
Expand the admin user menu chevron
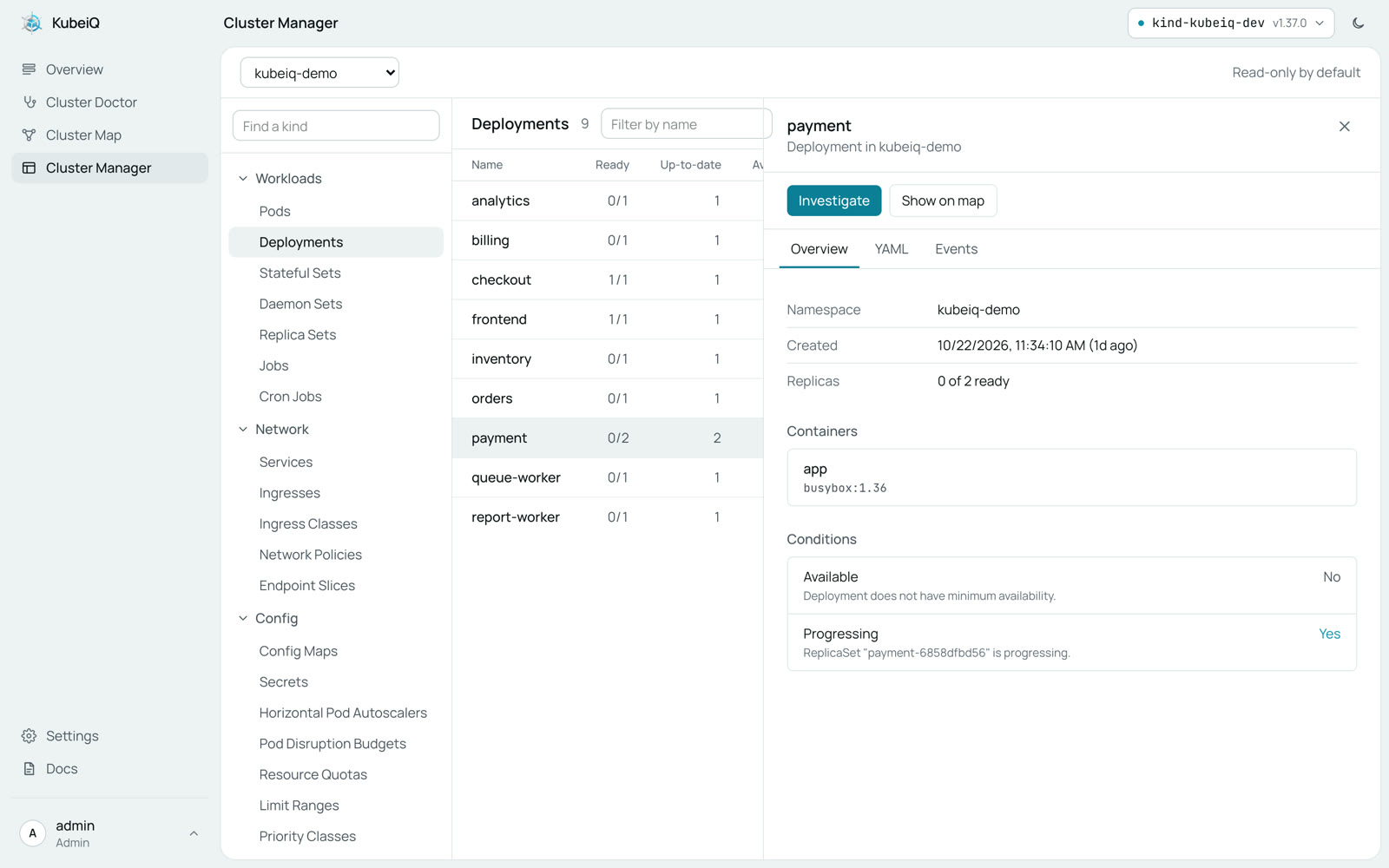(194, 833)
